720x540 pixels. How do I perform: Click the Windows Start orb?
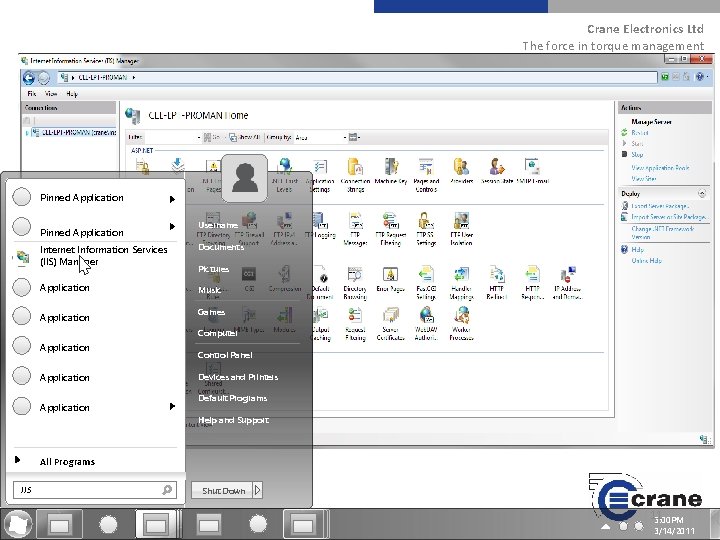tap(17, 524)
